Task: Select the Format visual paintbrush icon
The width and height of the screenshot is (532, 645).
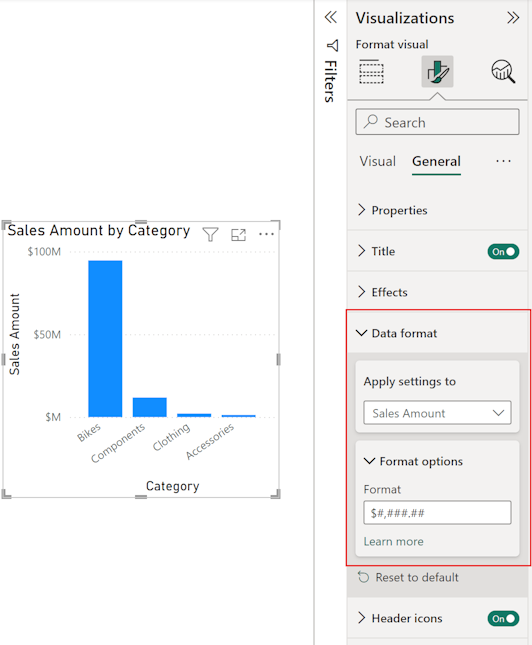Action: click(x=437, y=72)
